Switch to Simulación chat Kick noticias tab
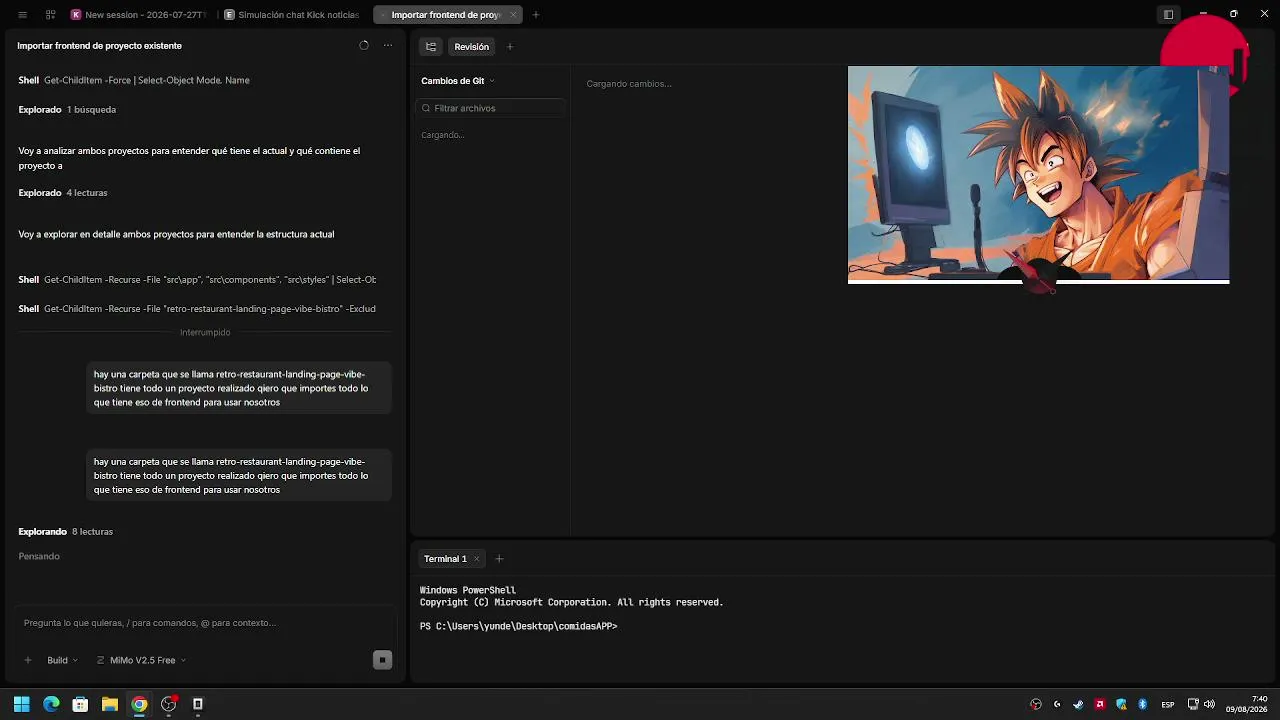1280x720 pixels. click(x=293, y=15)
